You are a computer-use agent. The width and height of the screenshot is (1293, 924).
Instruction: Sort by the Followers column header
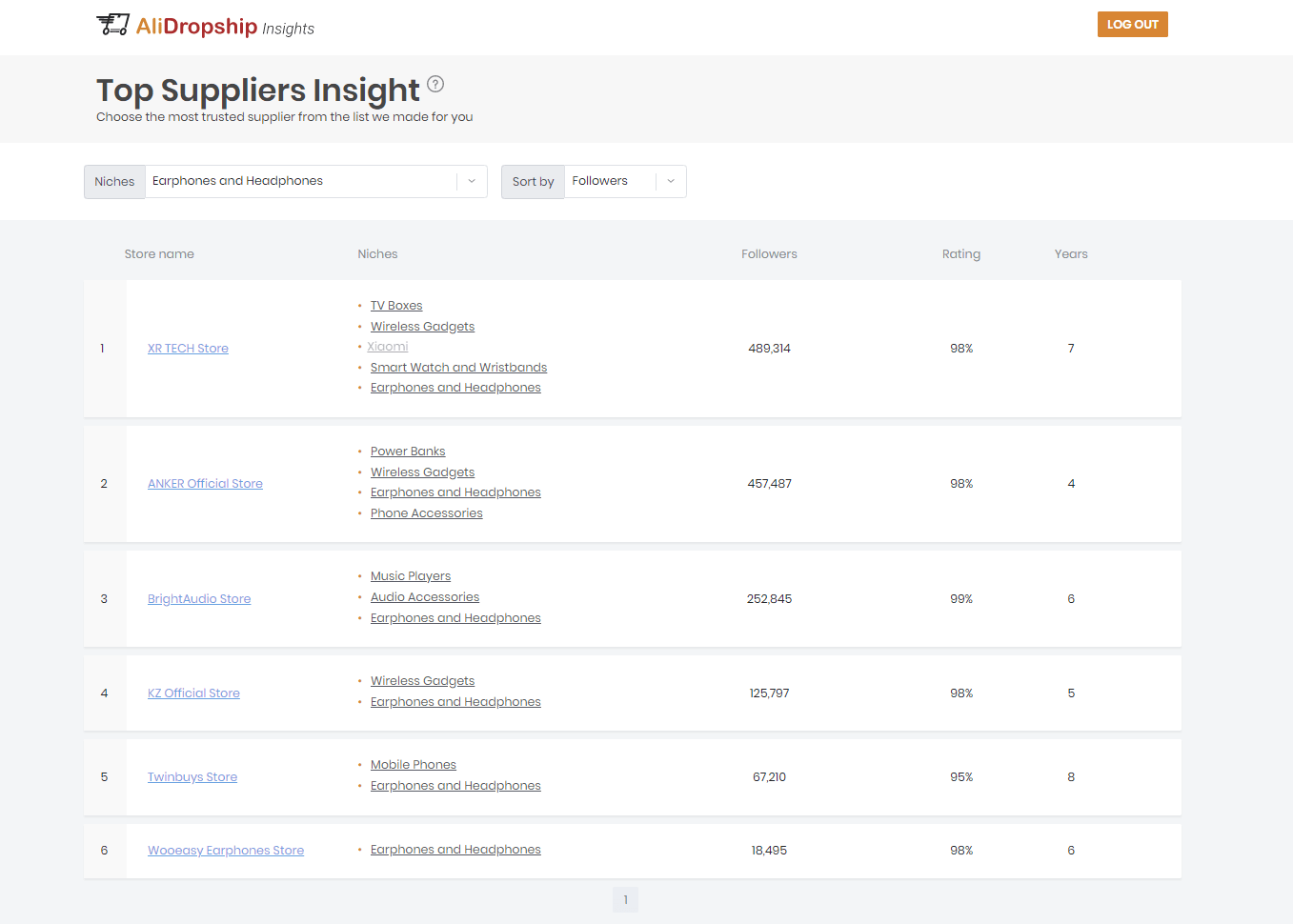click(x=768, y=253)
